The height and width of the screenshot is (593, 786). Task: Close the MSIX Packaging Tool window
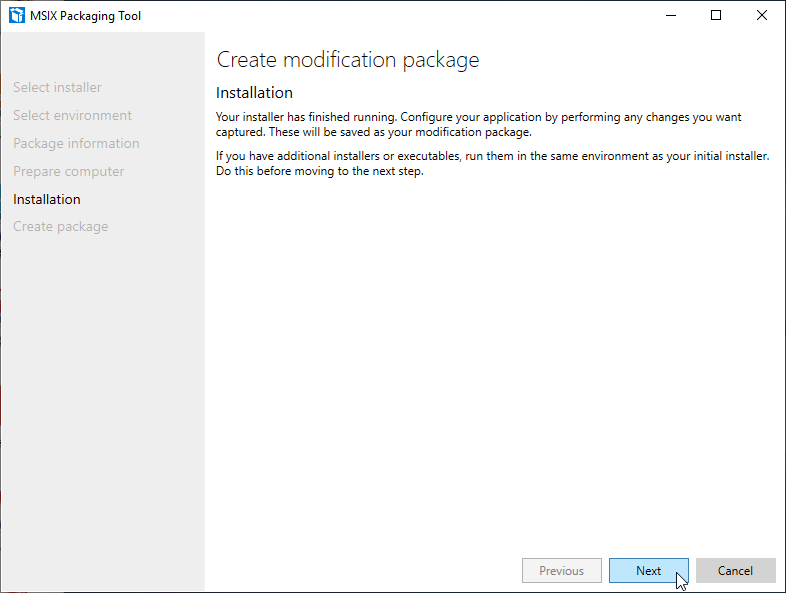(x=762, y=15)
